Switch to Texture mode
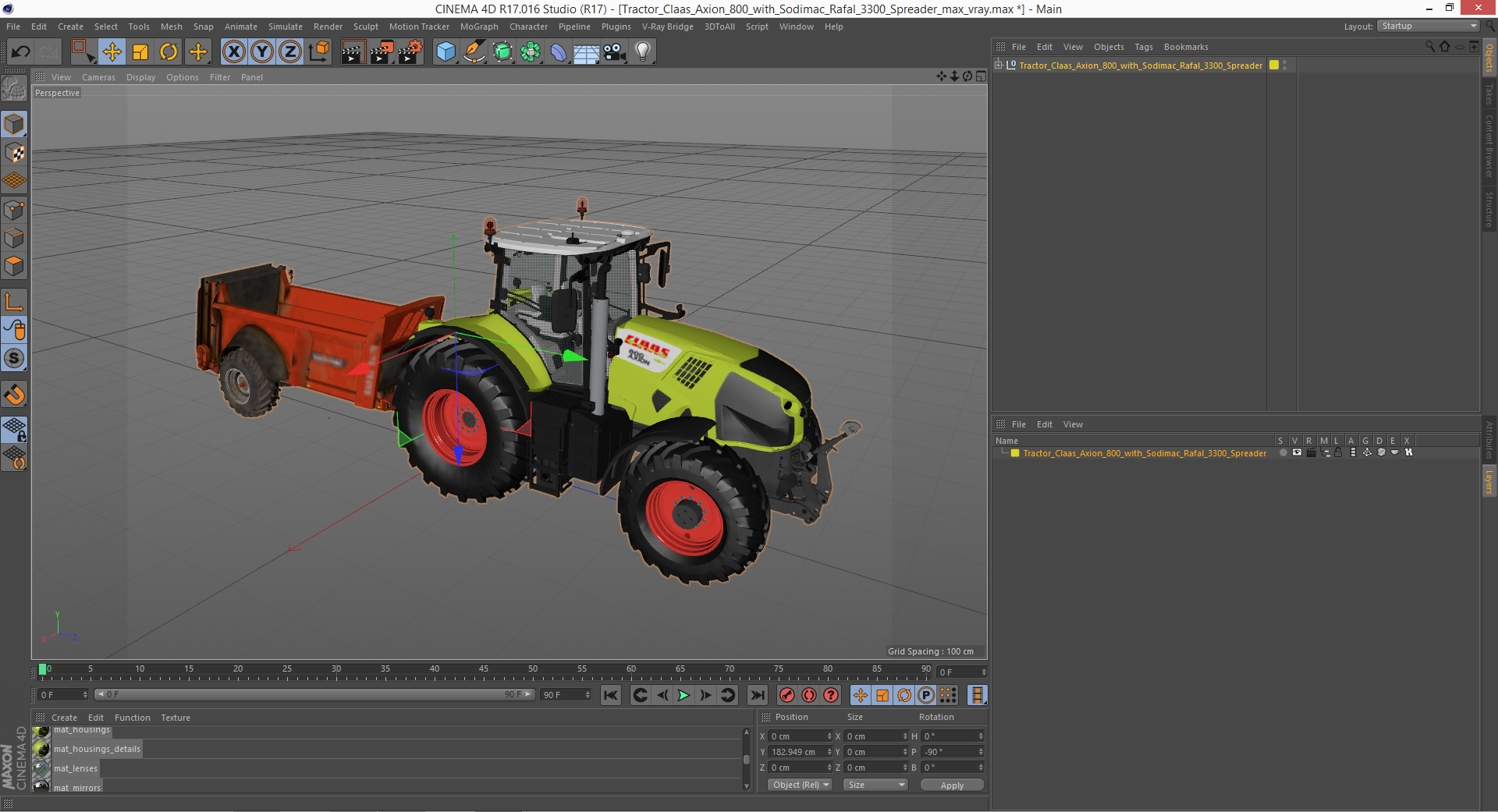The width and height of the screenshot is (1498, 812). pyautogui.click(x=14, y=153)
